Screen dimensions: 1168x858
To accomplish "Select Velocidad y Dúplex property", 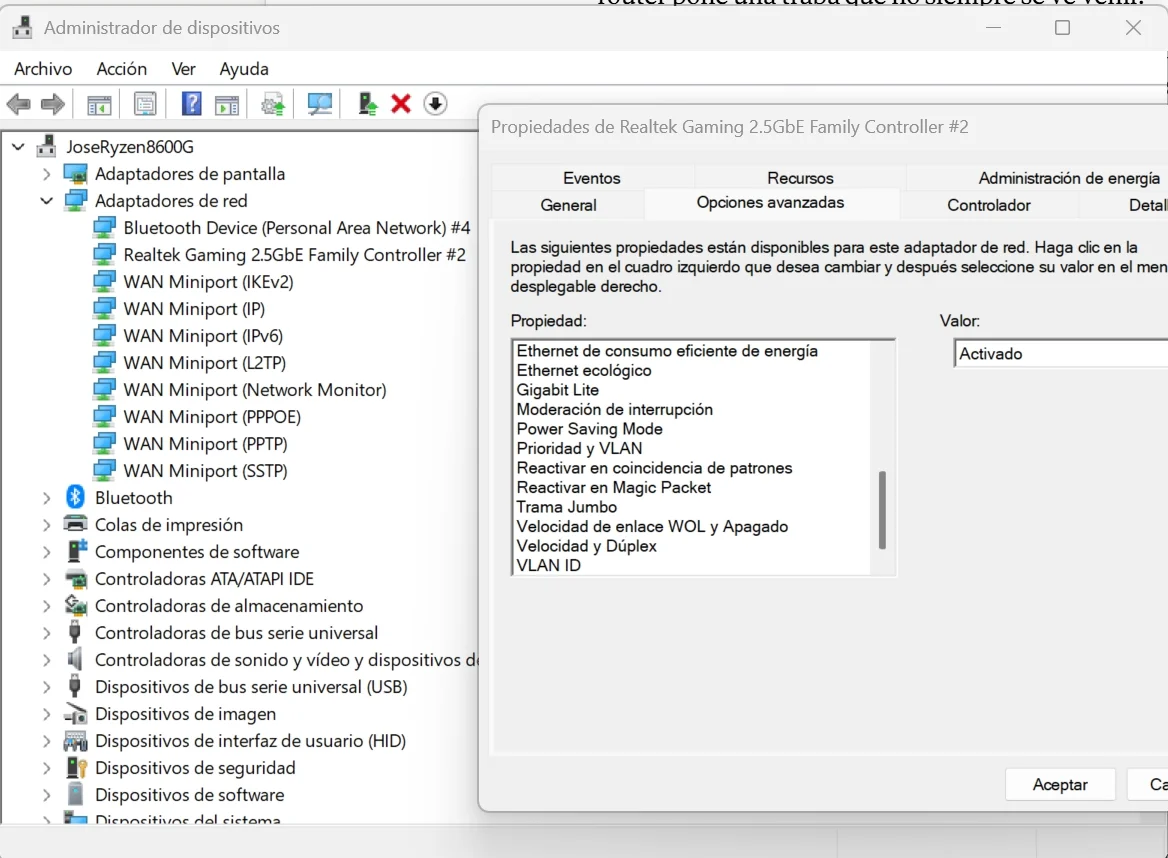I will tap(587, 545).
